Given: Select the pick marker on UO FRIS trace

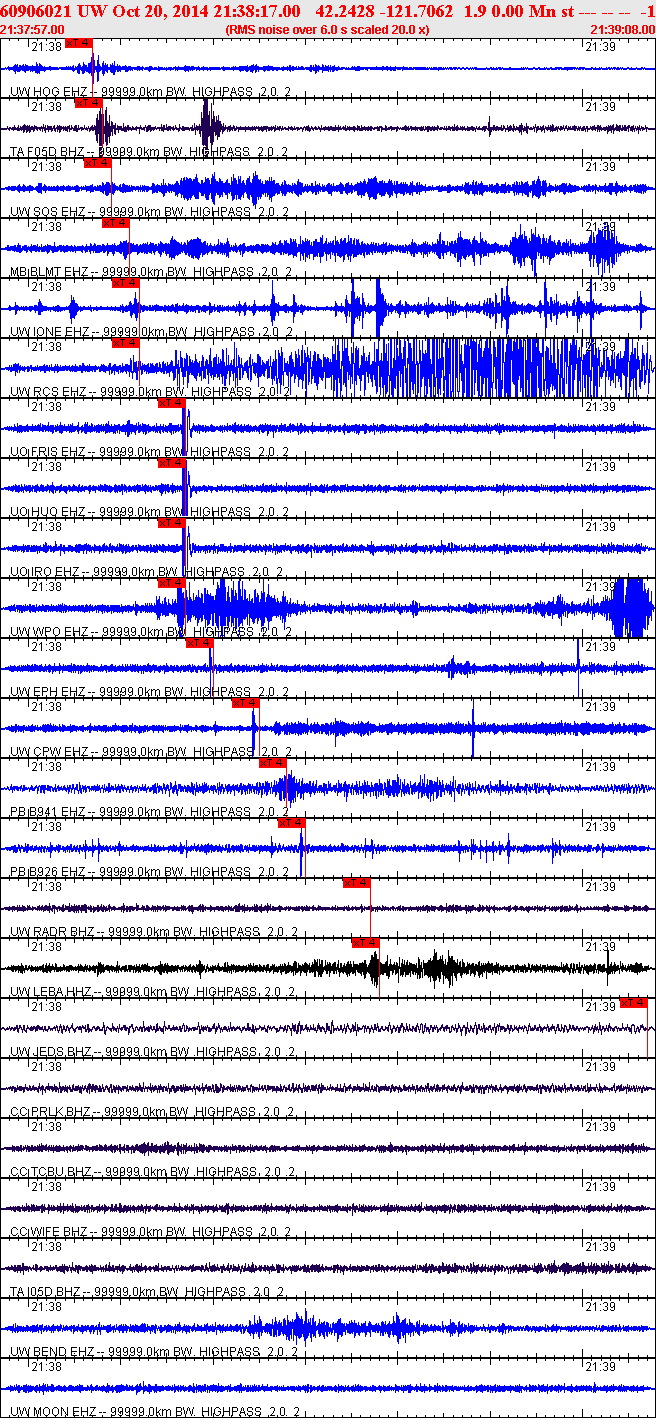Looking at the screenshot, I should click(x=172, y=402).
